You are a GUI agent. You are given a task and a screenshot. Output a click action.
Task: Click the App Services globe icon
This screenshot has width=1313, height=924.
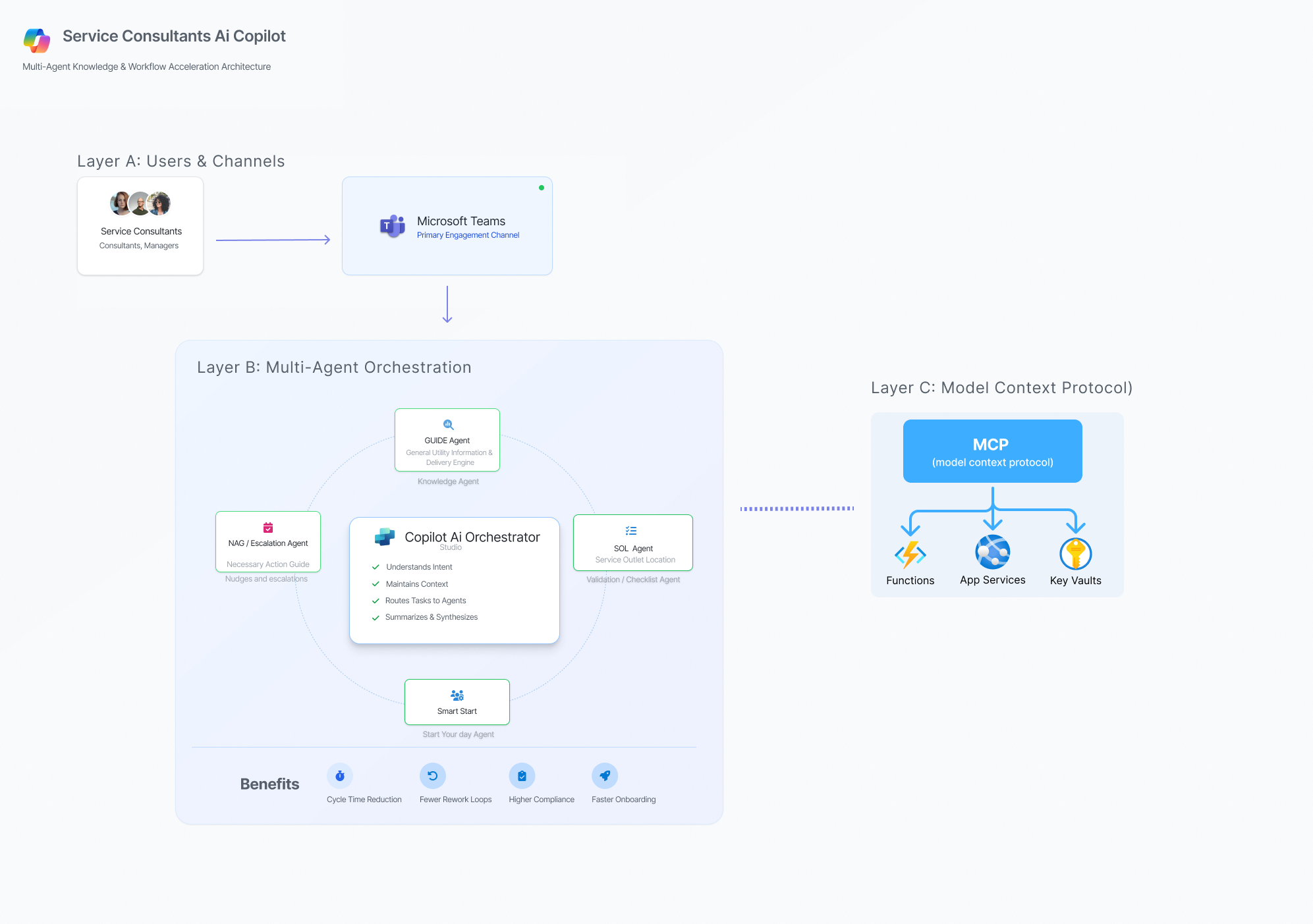pyautogui.click(x=993, y=552)
